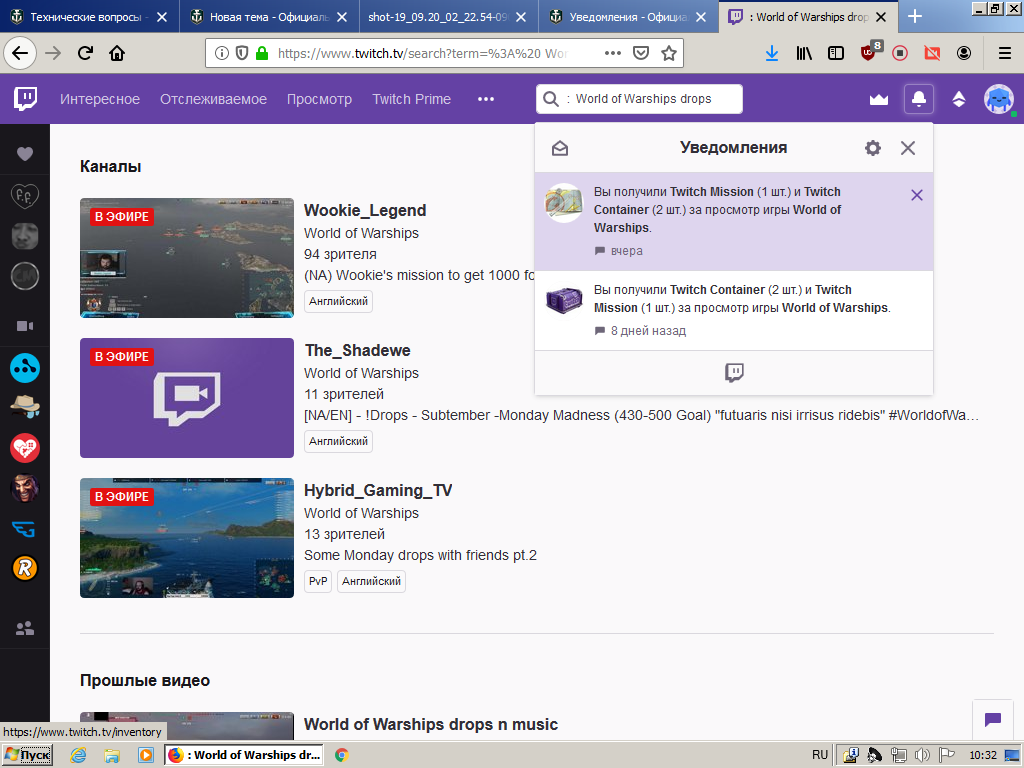Screen dimensions: 1024x768
Task: Open the The_Shadewe stream thumbnail
Action: [x=187, y=398]
